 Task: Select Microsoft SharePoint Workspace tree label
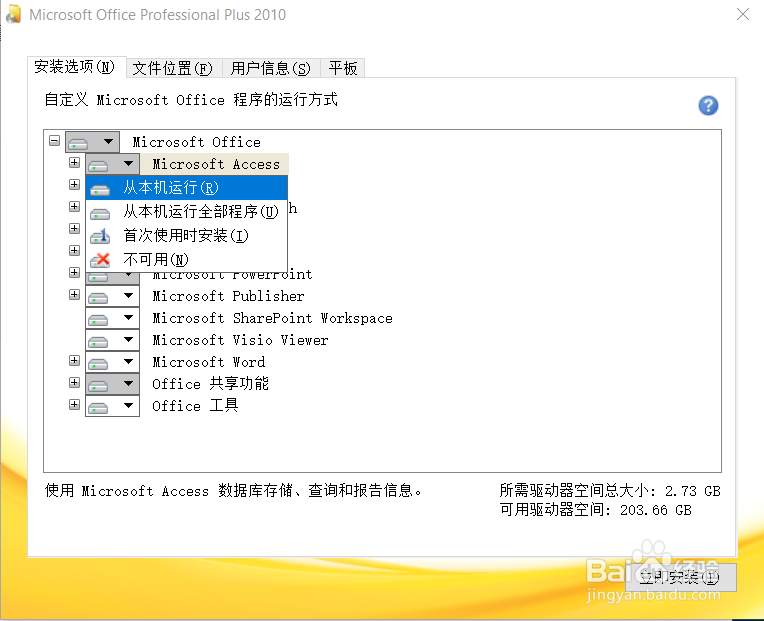click(272, 318)
